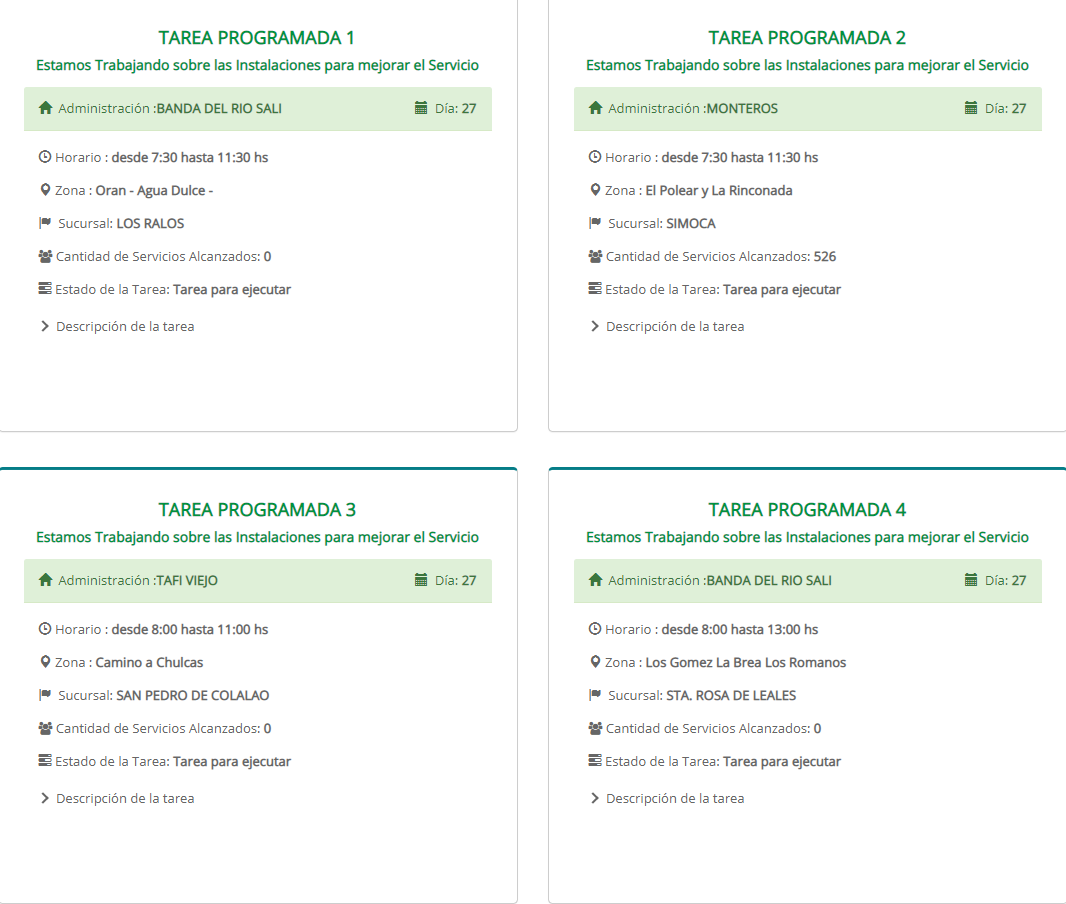
Task: Click the services count 0 in Tarea Programada 3
Action: click(267, 729)
